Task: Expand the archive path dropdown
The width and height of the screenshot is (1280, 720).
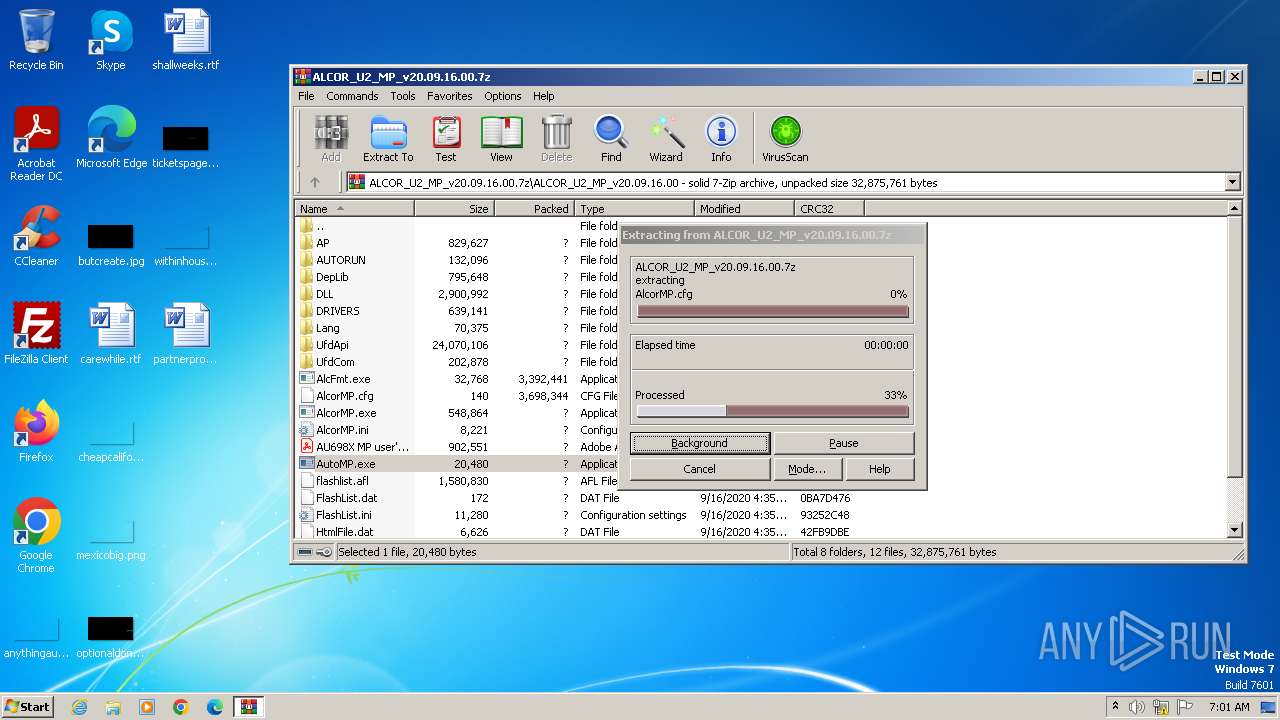Action: point(1232,182)
